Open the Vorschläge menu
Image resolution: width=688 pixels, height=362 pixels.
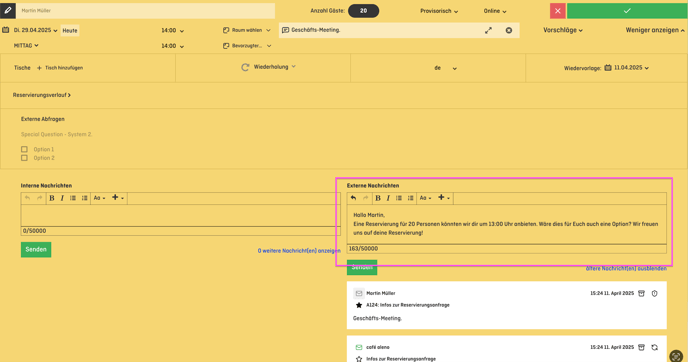(x=563, y=30)
